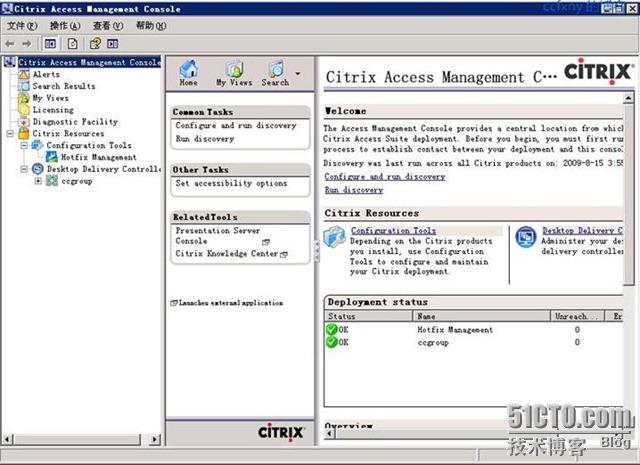This screenshot has height=465, width=640.
Task: Select the Licensing tree node
Action: pyautogui.click(x=53, y=110)
